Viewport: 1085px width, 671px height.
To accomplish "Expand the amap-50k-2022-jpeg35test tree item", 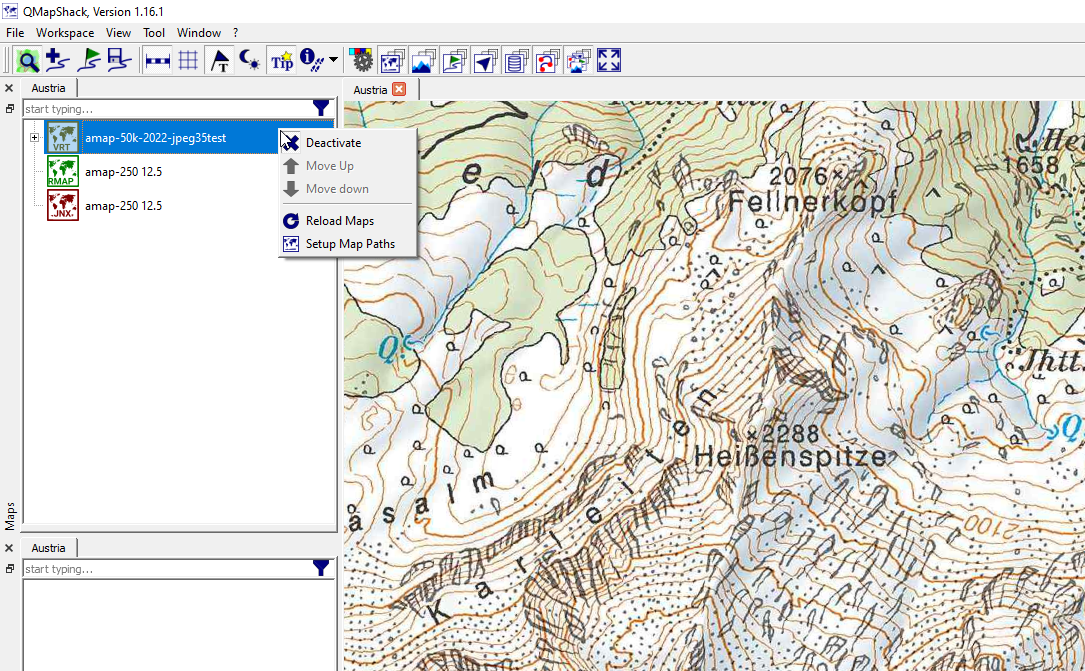I will [34, 138].
